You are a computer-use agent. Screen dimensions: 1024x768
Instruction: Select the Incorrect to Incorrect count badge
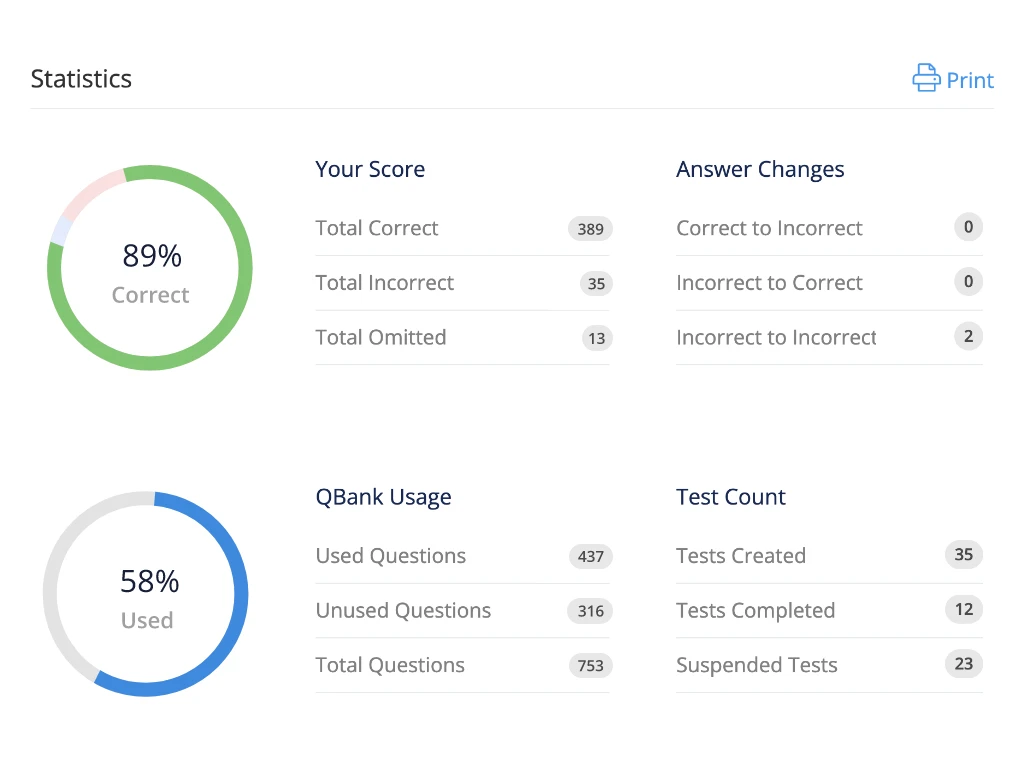[x=968, y=336]
